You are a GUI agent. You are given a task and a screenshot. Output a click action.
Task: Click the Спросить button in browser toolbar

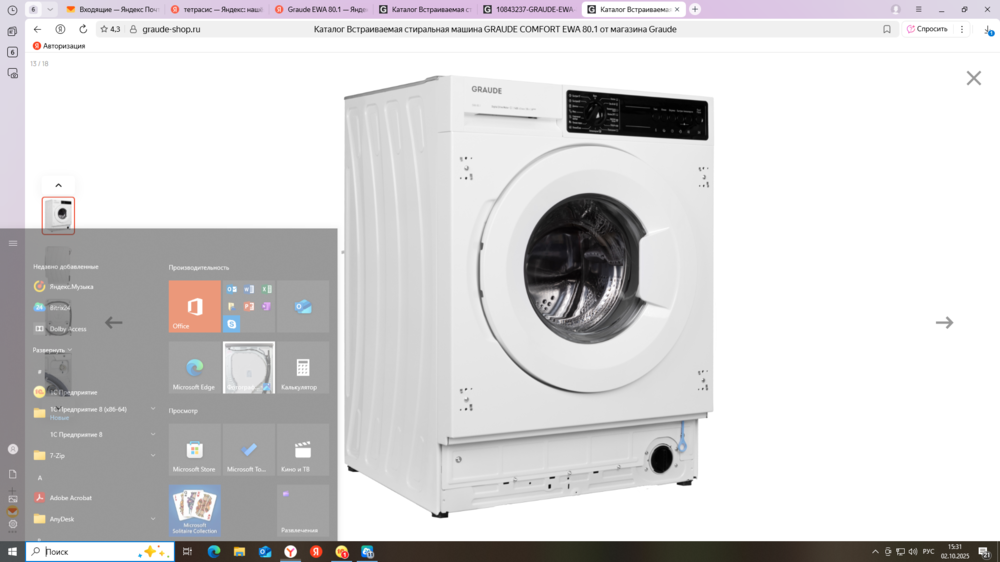[927, 29]
